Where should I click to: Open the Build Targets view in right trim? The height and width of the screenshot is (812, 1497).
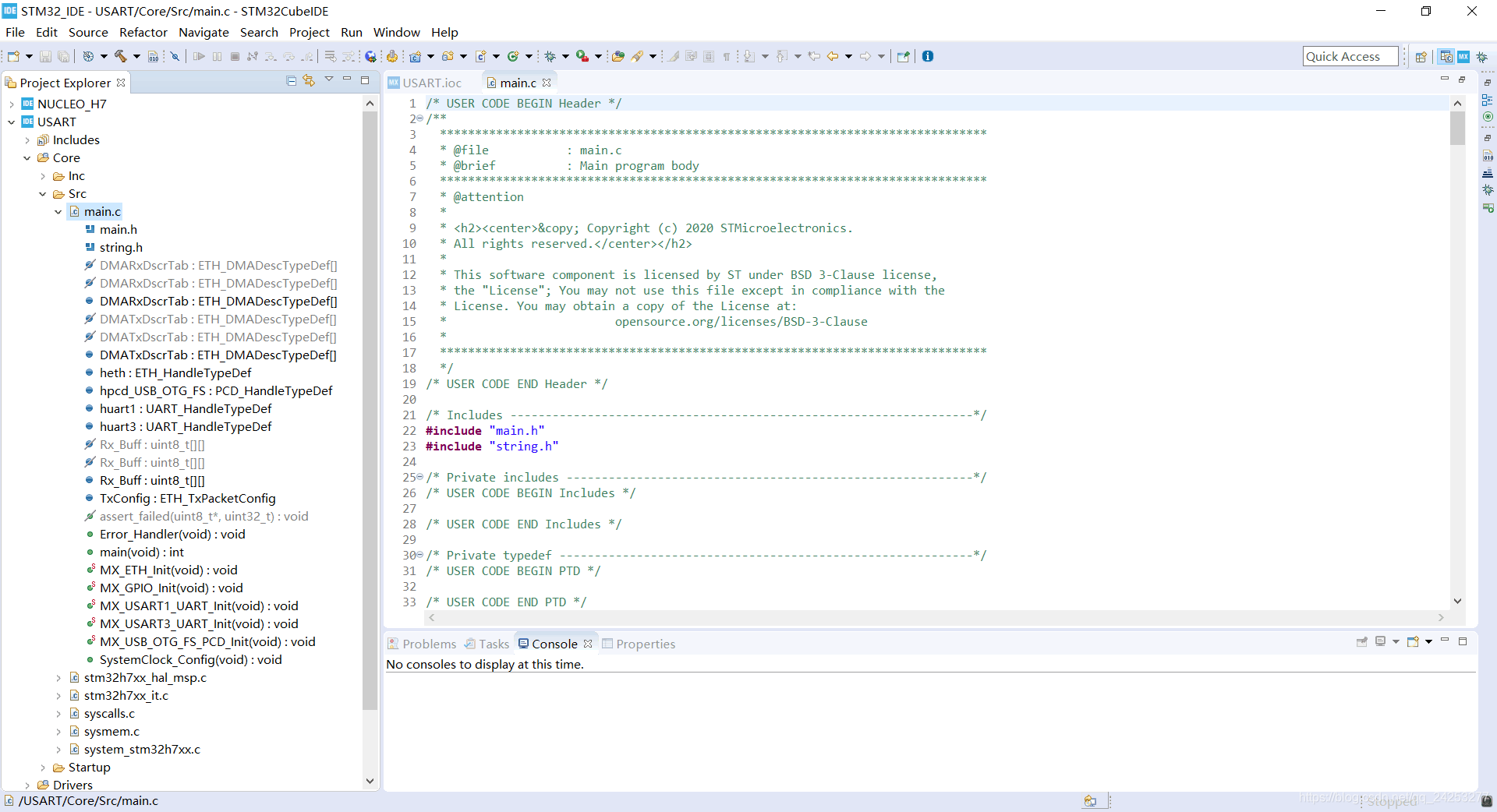click(x=1488, y=117)
